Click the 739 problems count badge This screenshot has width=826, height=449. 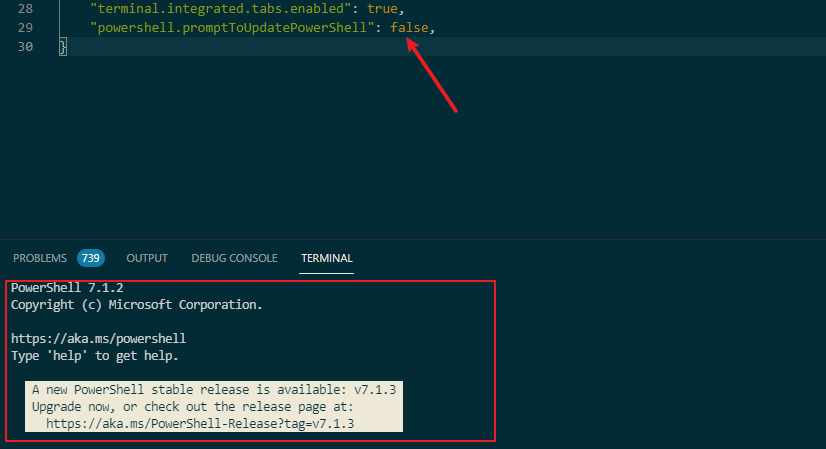(91, 258)
